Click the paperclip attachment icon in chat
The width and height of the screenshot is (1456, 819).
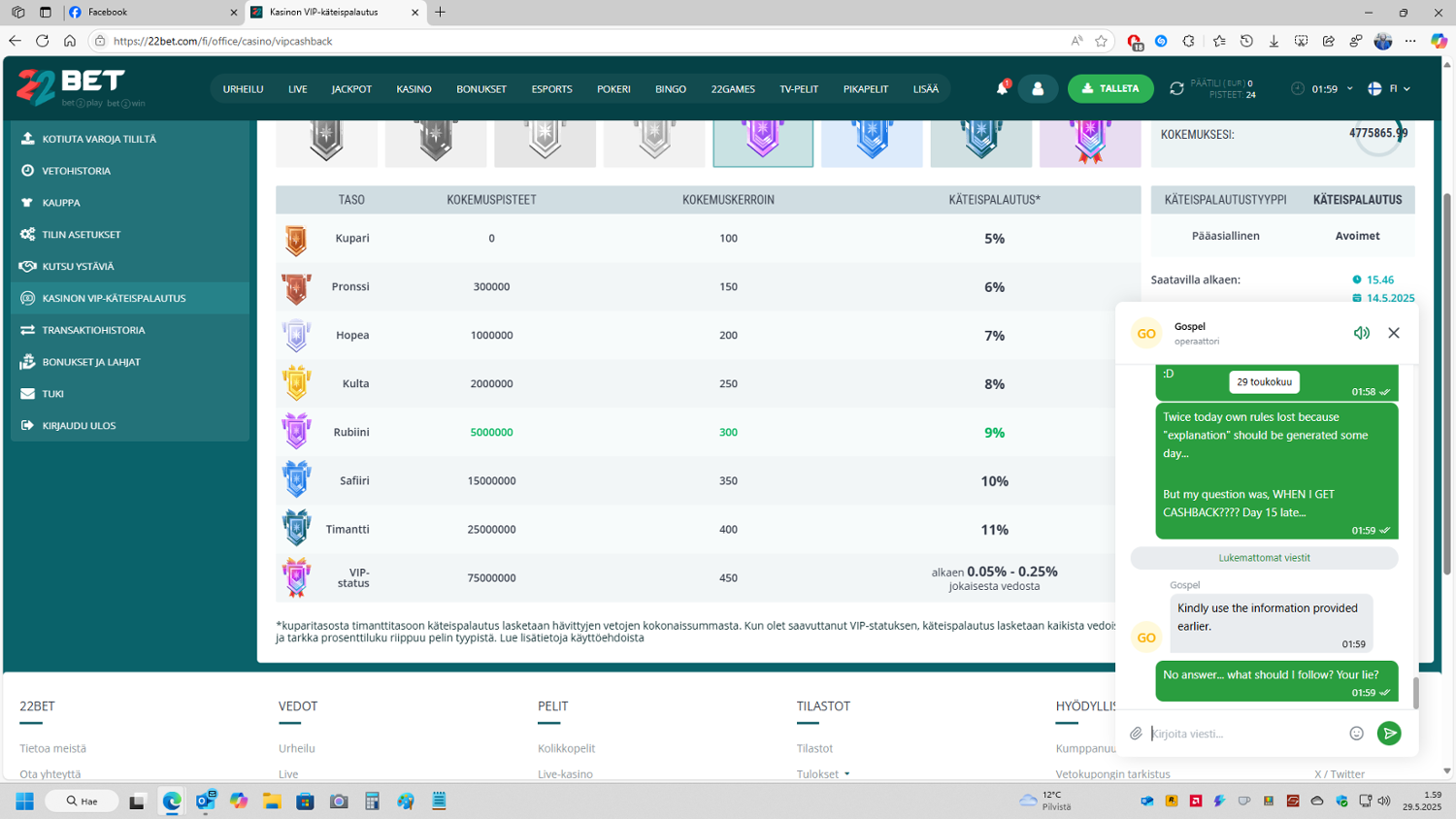(x=1136, y=734)
